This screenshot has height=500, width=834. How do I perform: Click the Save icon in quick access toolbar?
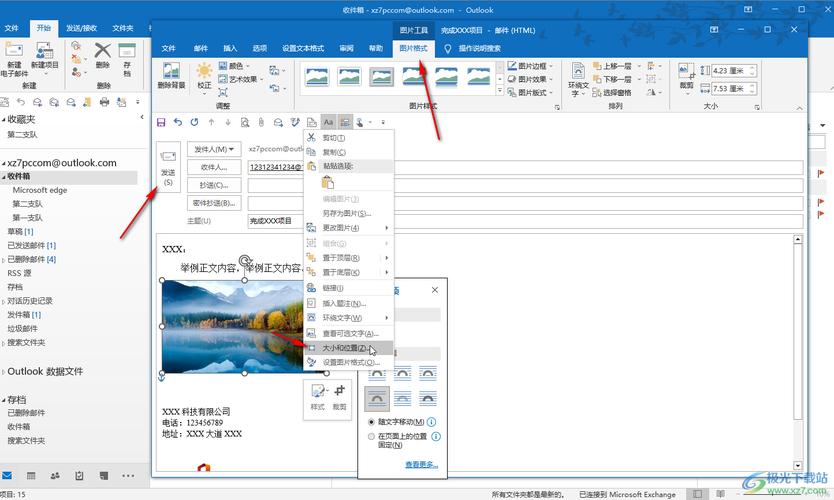[x=161, y=122]
